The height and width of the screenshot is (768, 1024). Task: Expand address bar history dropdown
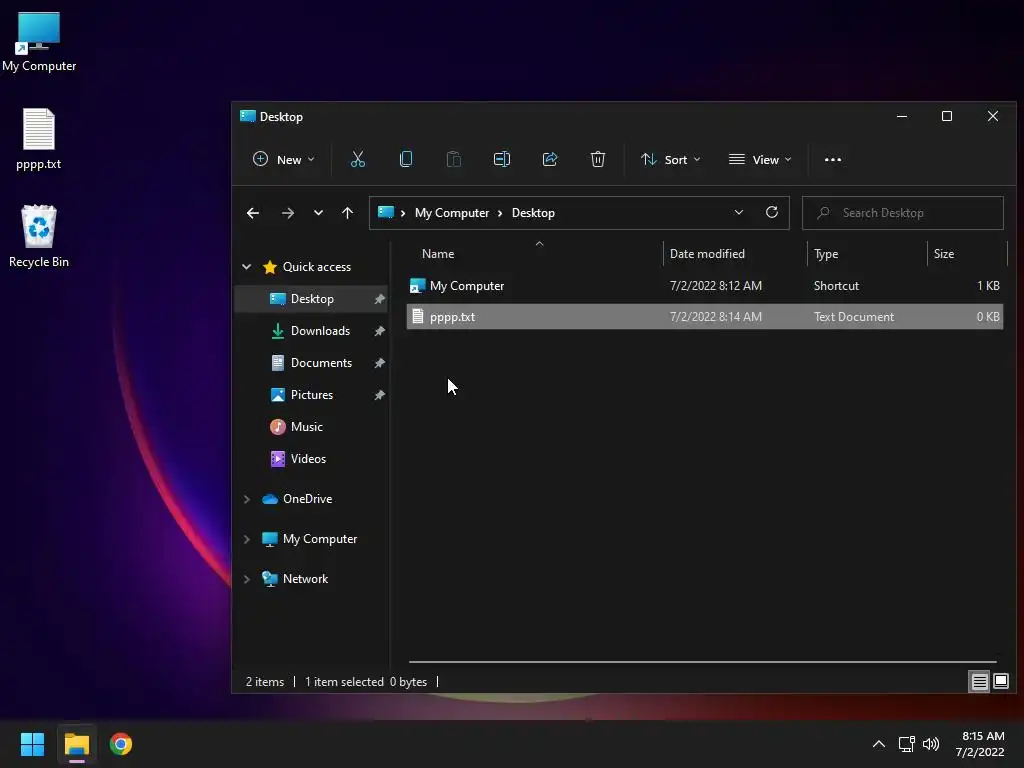tap(739, 212)
